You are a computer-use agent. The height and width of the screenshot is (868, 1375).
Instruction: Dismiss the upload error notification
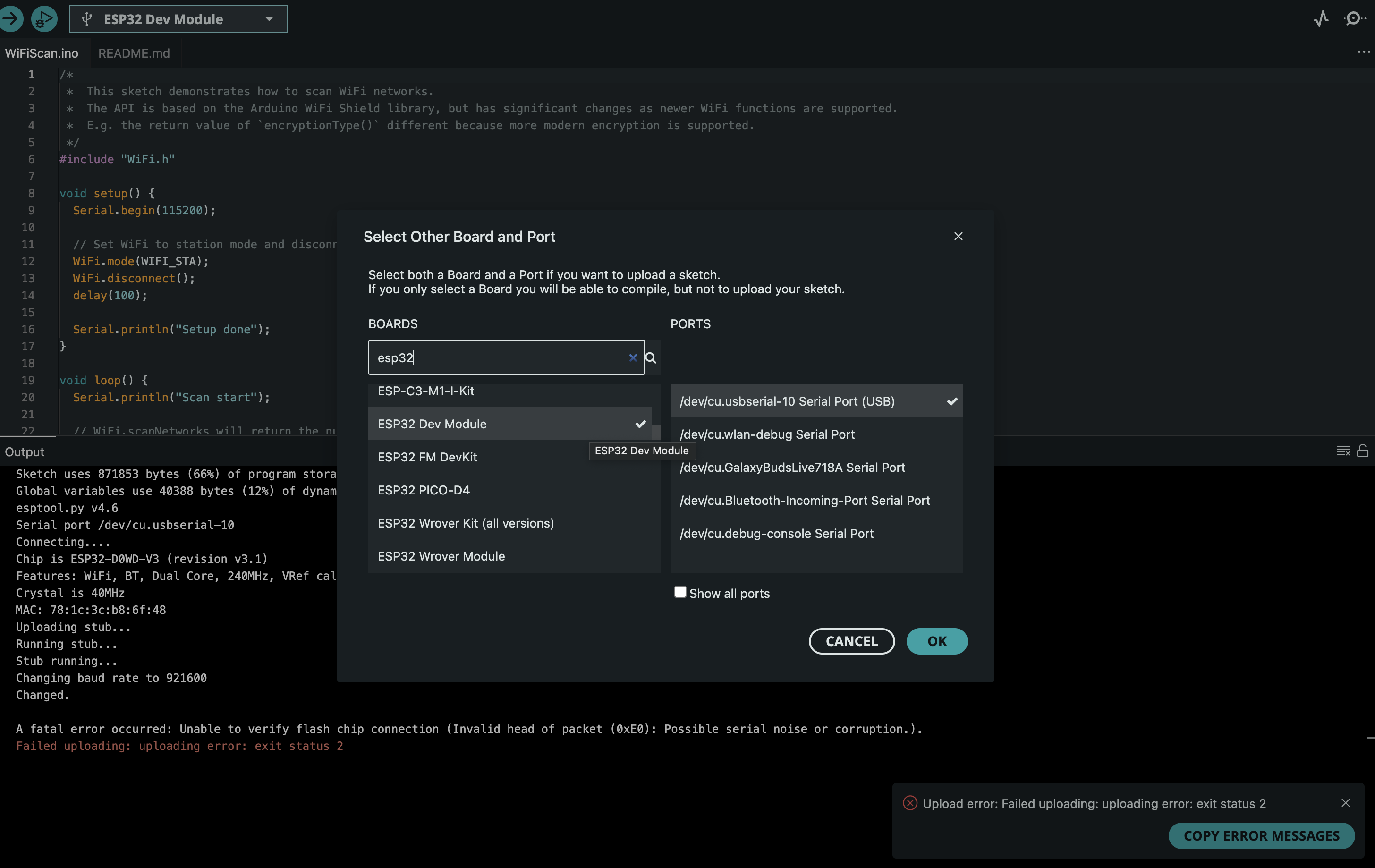1345,803
